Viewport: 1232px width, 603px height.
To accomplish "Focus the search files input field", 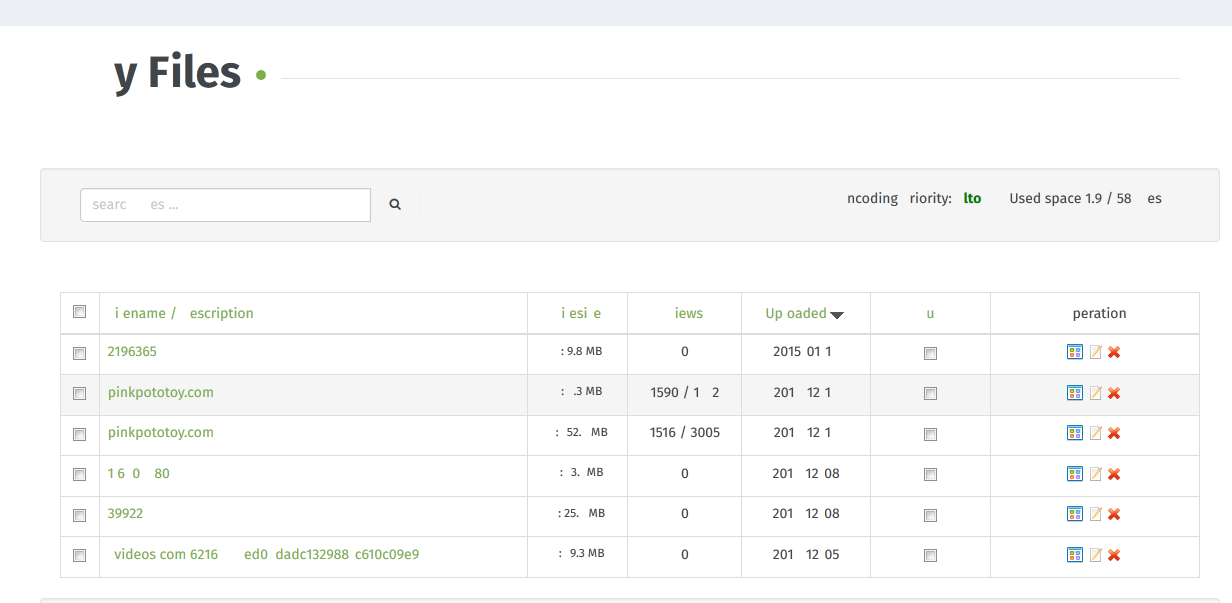I will 225,205.
